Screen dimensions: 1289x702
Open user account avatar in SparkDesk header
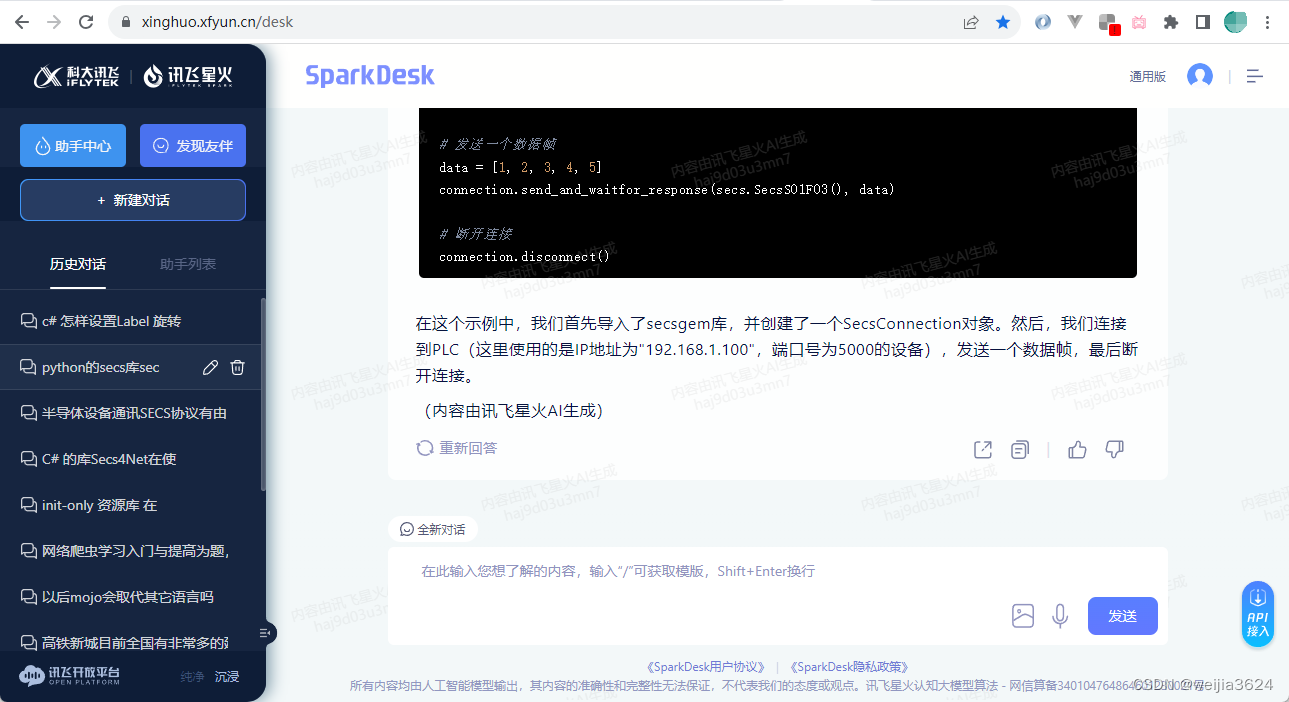pos(1199,76)
